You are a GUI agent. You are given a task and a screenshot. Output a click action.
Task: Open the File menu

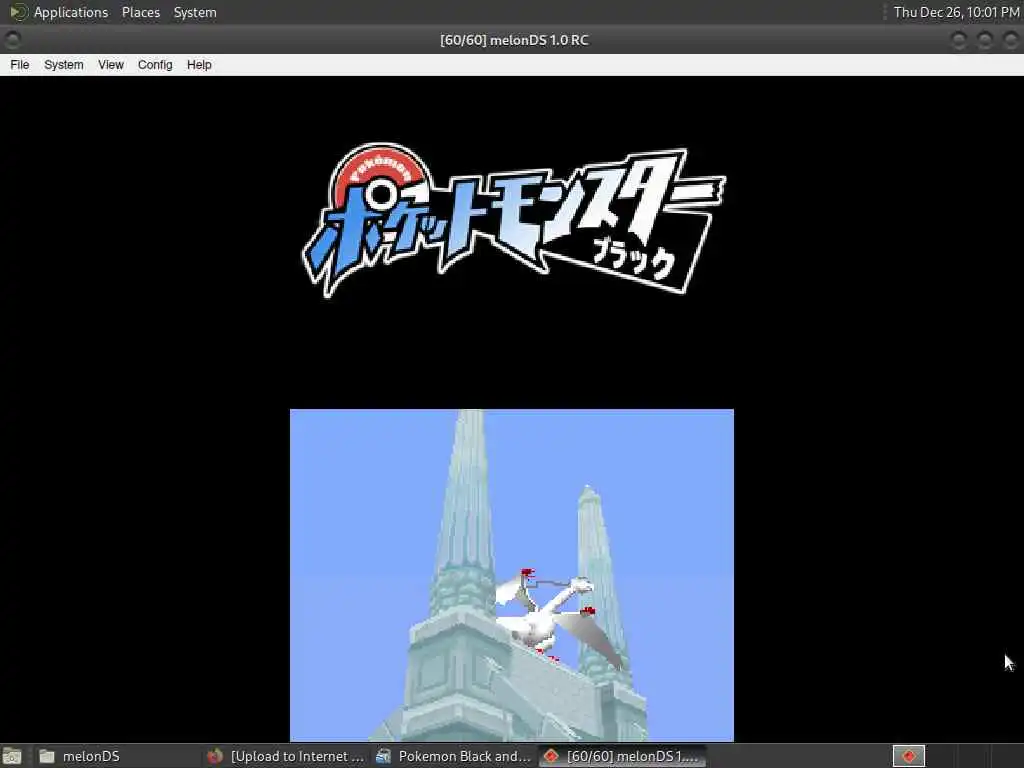[20, 65]
